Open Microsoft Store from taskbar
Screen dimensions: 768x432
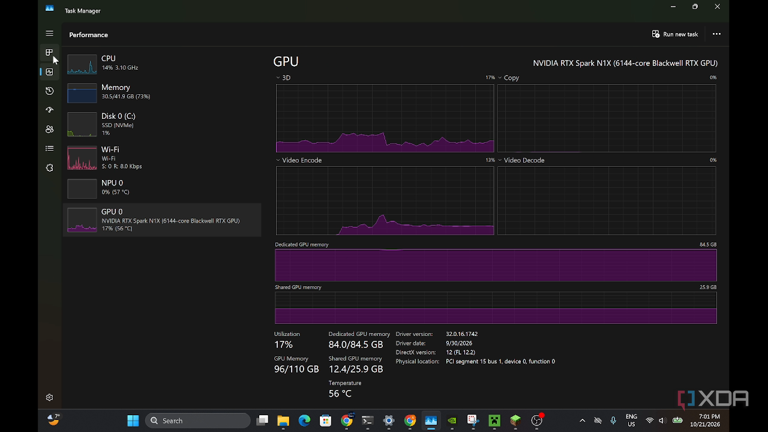click(x=325, y=421)
